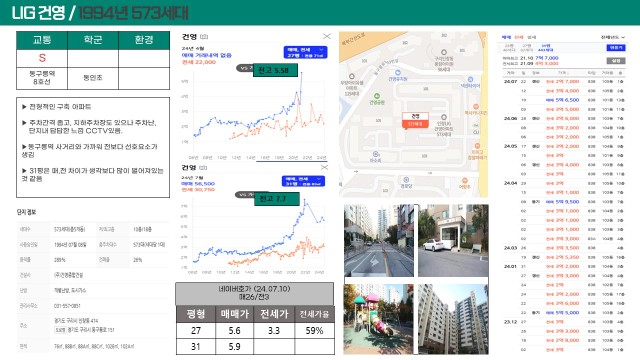Click the 도로명 badge in address row
Screen dimensions: 640x360
click(x=60, y=330)
